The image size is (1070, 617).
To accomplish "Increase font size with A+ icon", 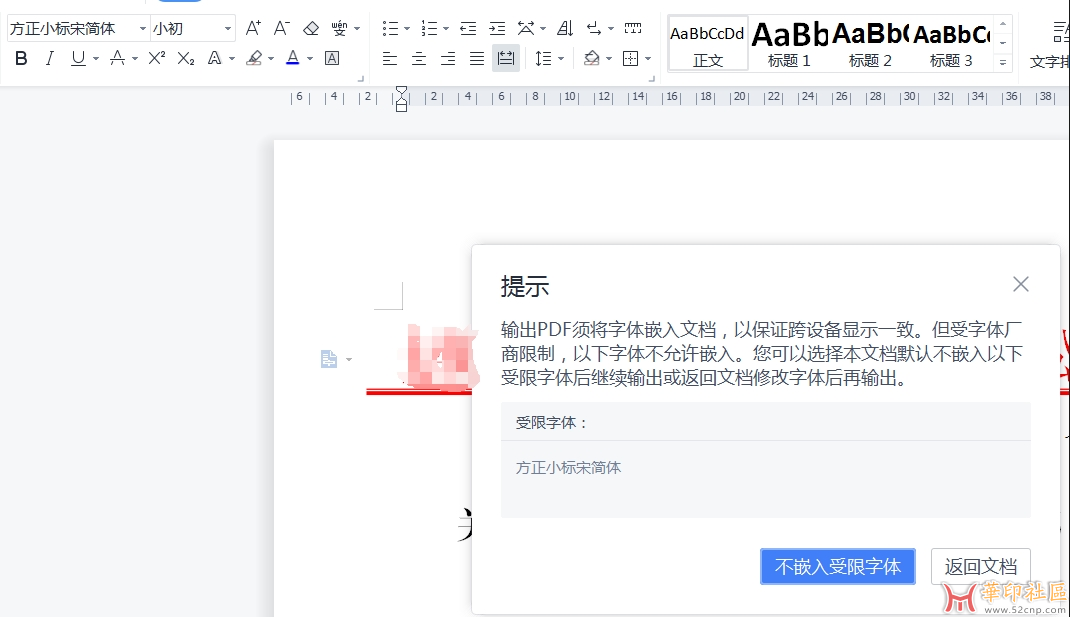I will [252, 28].
